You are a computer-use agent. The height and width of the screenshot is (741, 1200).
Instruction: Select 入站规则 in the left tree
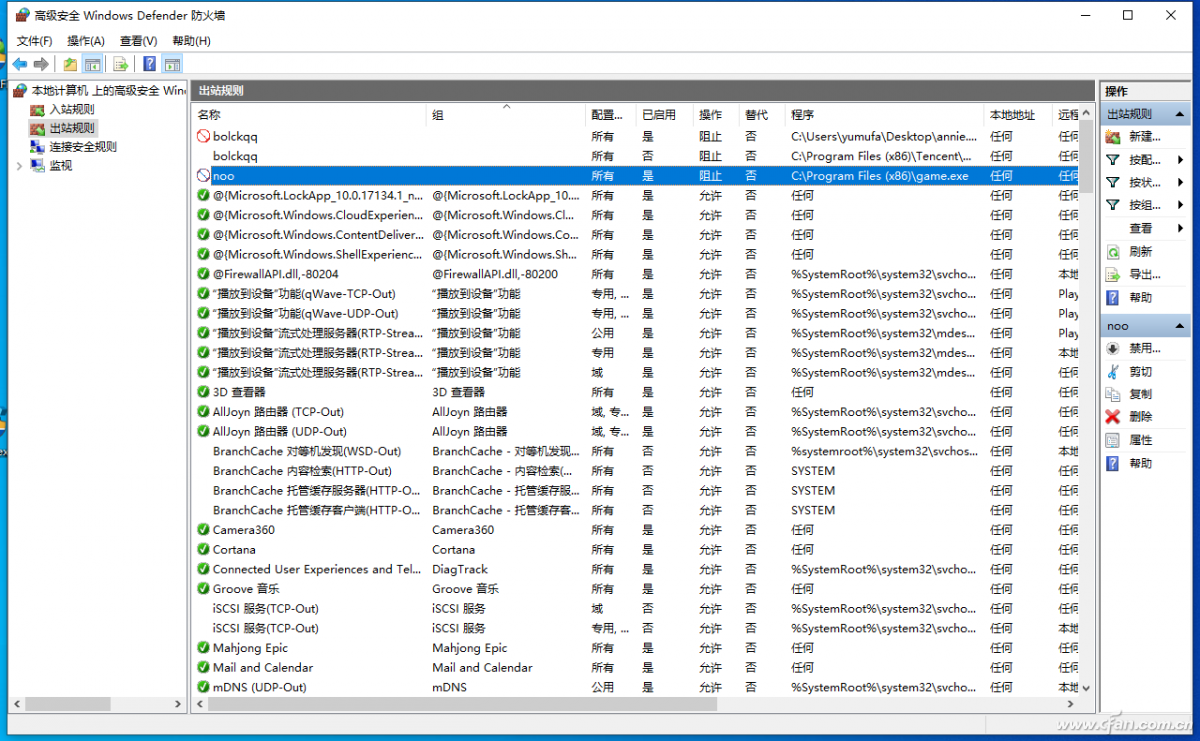coord(72,109)
